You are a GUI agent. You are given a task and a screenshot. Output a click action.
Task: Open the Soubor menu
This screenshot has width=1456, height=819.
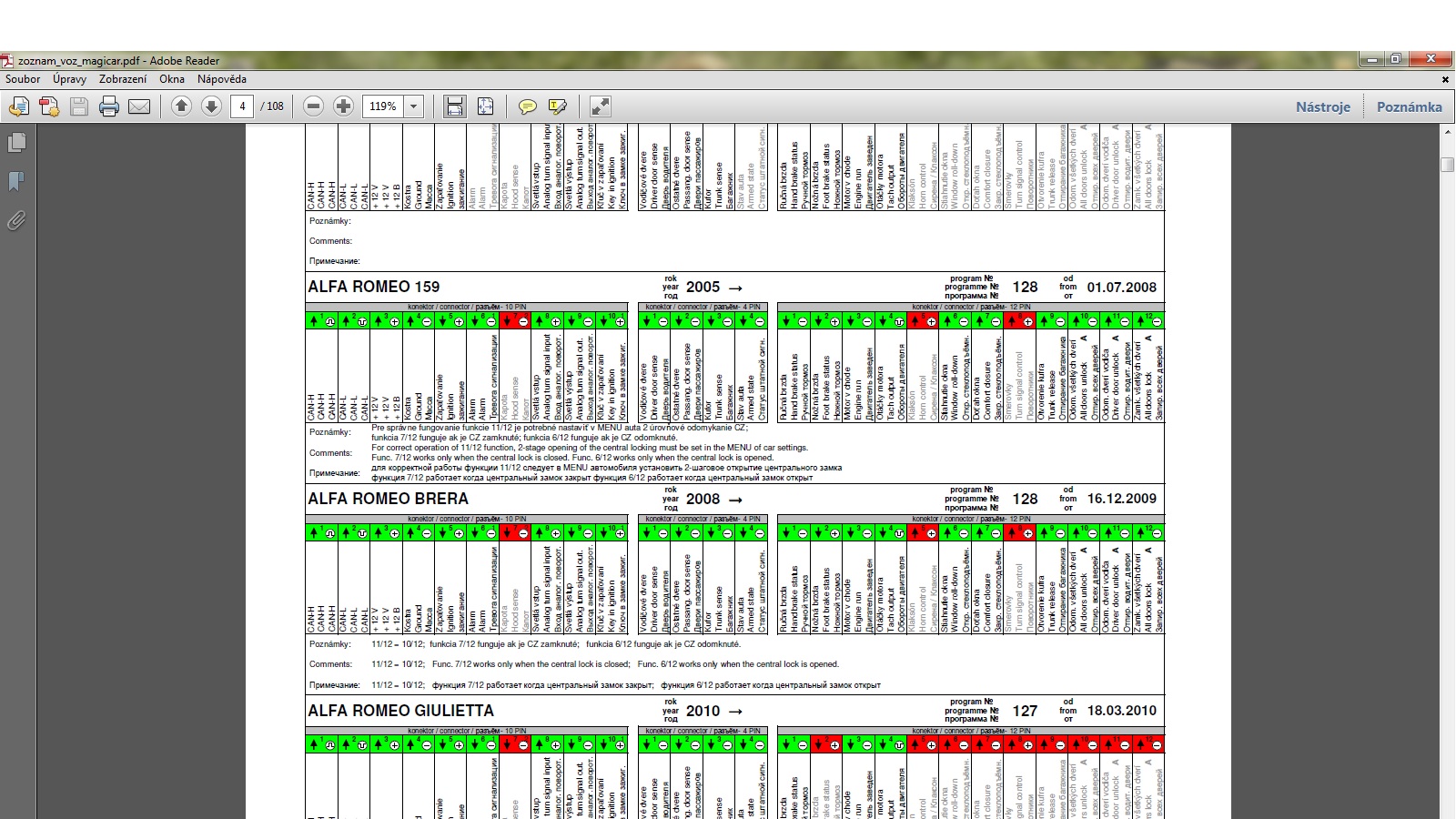23,79
